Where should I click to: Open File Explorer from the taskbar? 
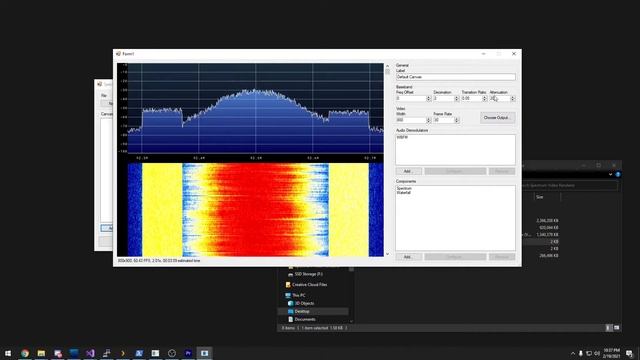click(x=41, y=353)
